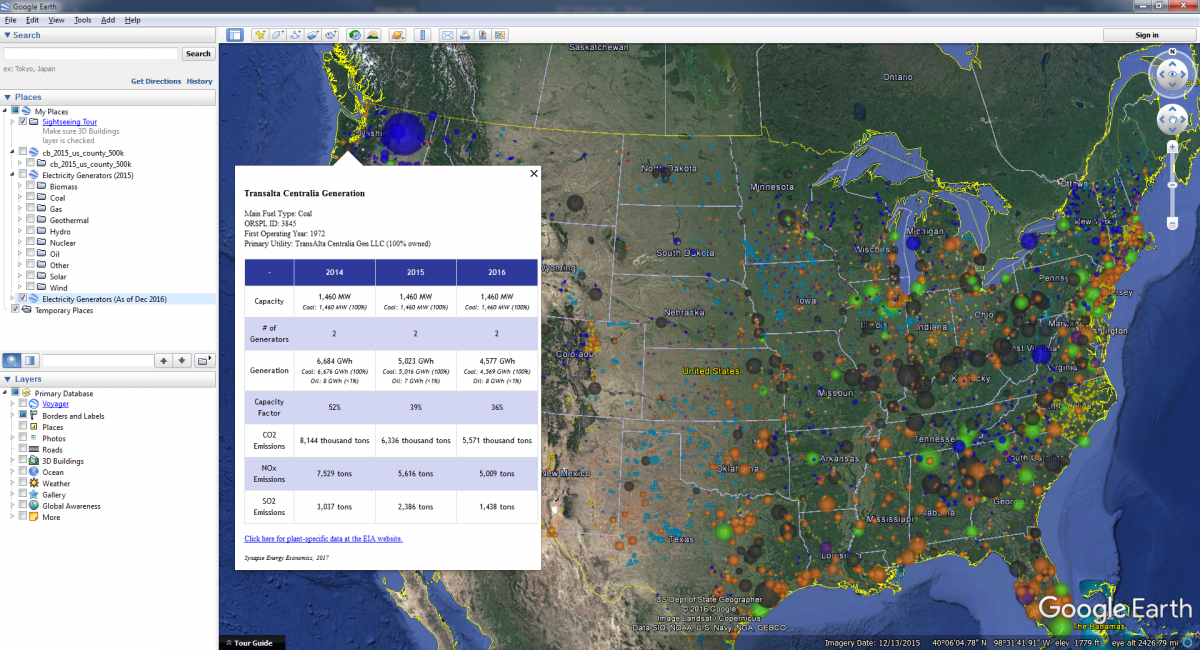Select Gas folder in Places tree
The image size is (1200, 650).
[56, 209]
